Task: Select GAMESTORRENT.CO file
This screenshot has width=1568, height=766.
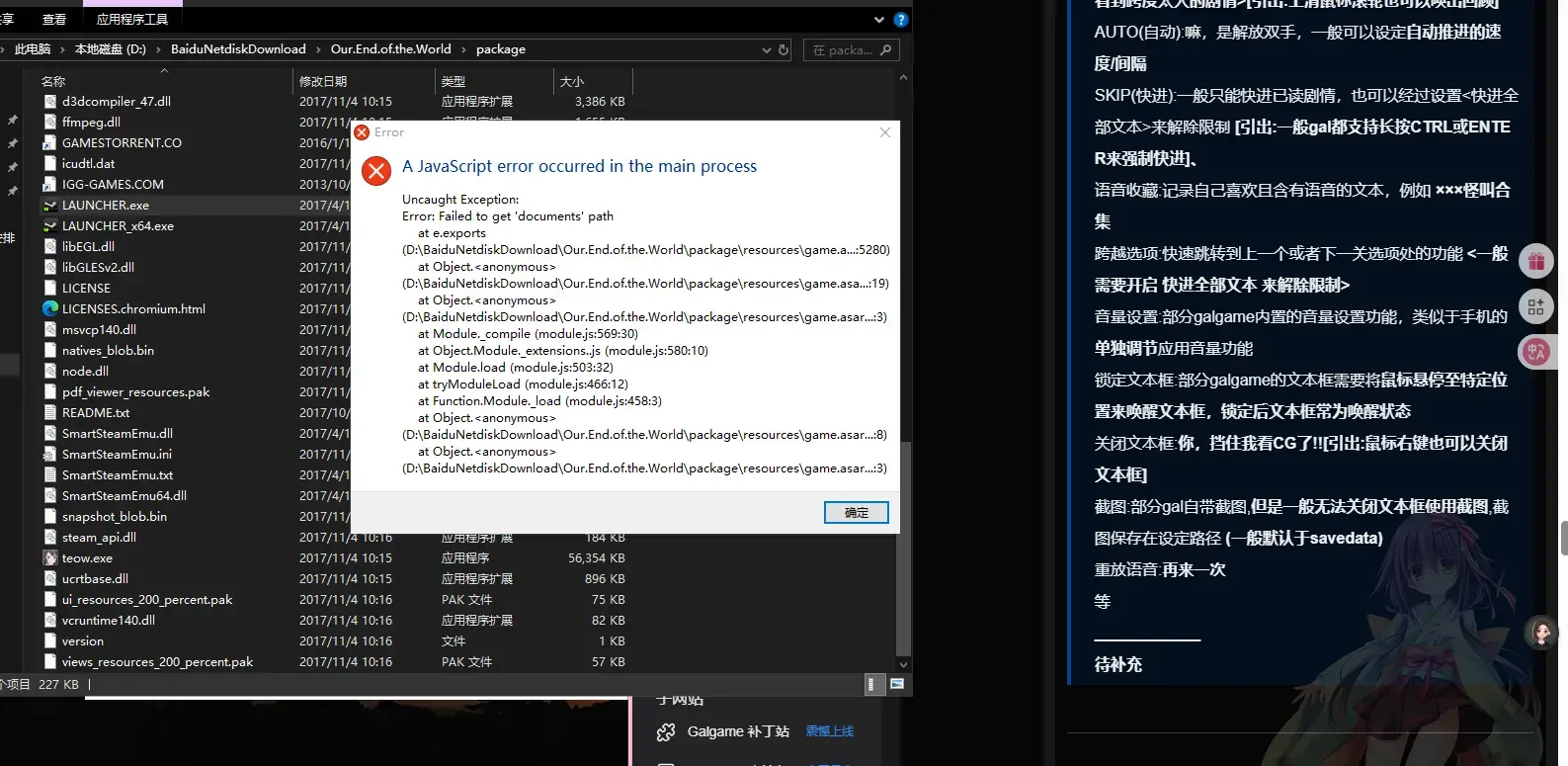Action: coord(122,142)
